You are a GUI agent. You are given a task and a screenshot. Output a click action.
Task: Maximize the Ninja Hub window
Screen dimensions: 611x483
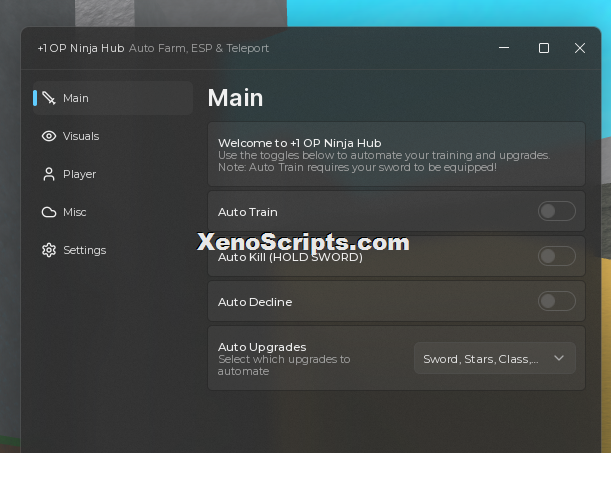coord(544,48)
